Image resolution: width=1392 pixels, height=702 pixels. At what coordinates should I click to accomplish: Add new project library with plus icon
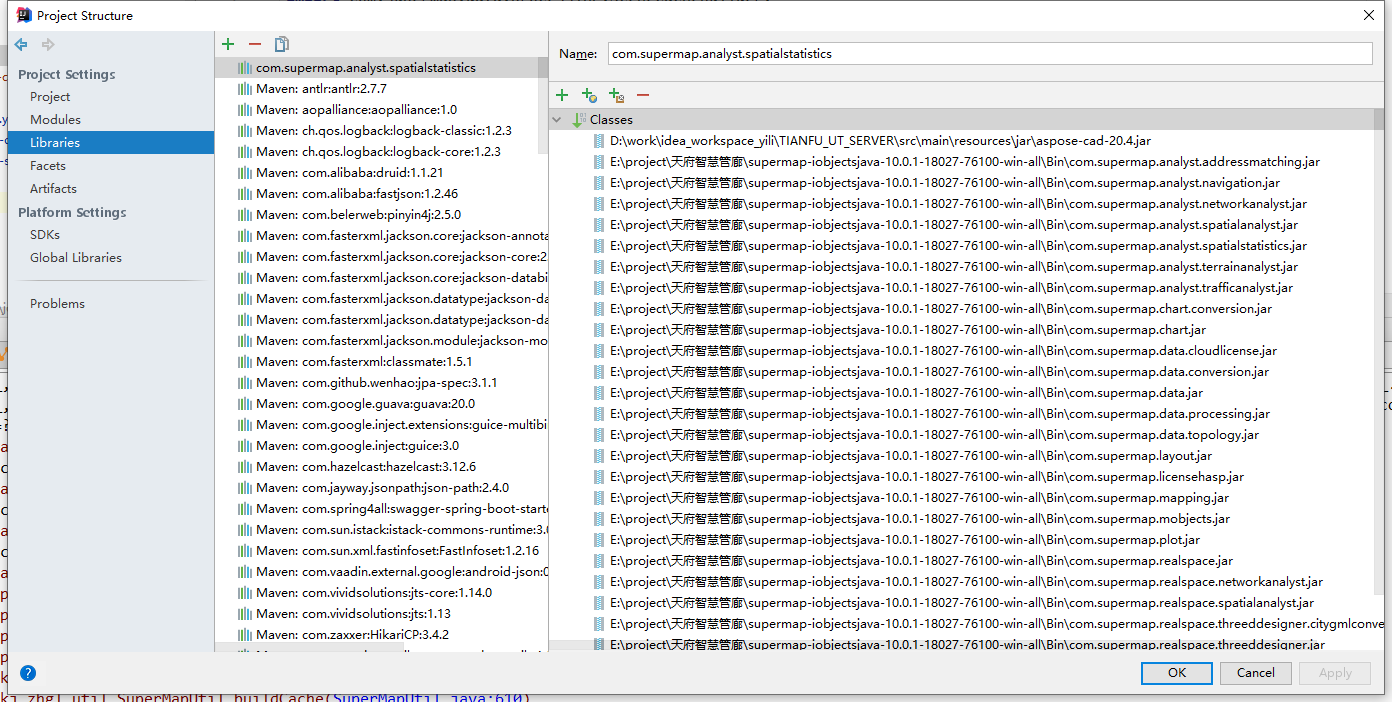point(228,44)
